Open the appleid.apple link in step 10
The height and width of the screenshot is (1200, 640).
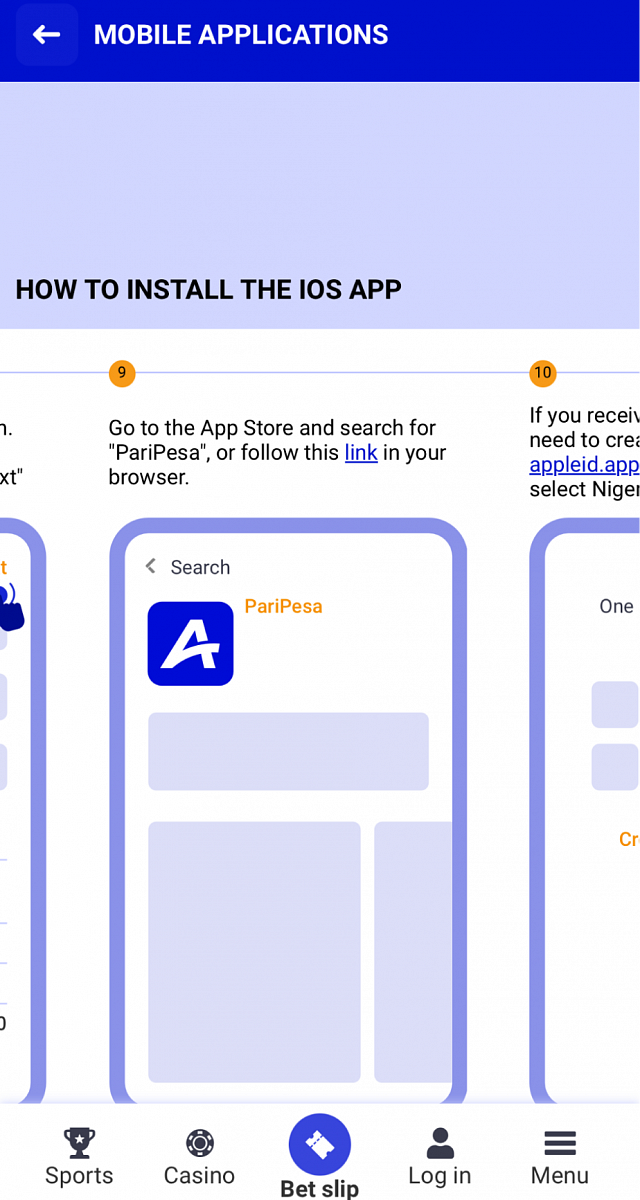click(x=584, y=465)
